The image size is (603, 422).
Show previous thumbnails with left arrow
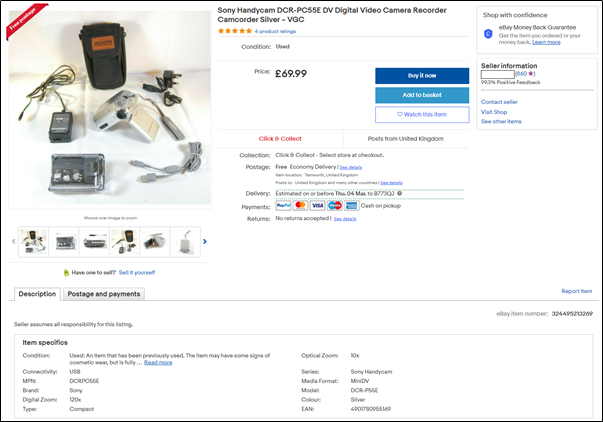click(x=13, y=242)
